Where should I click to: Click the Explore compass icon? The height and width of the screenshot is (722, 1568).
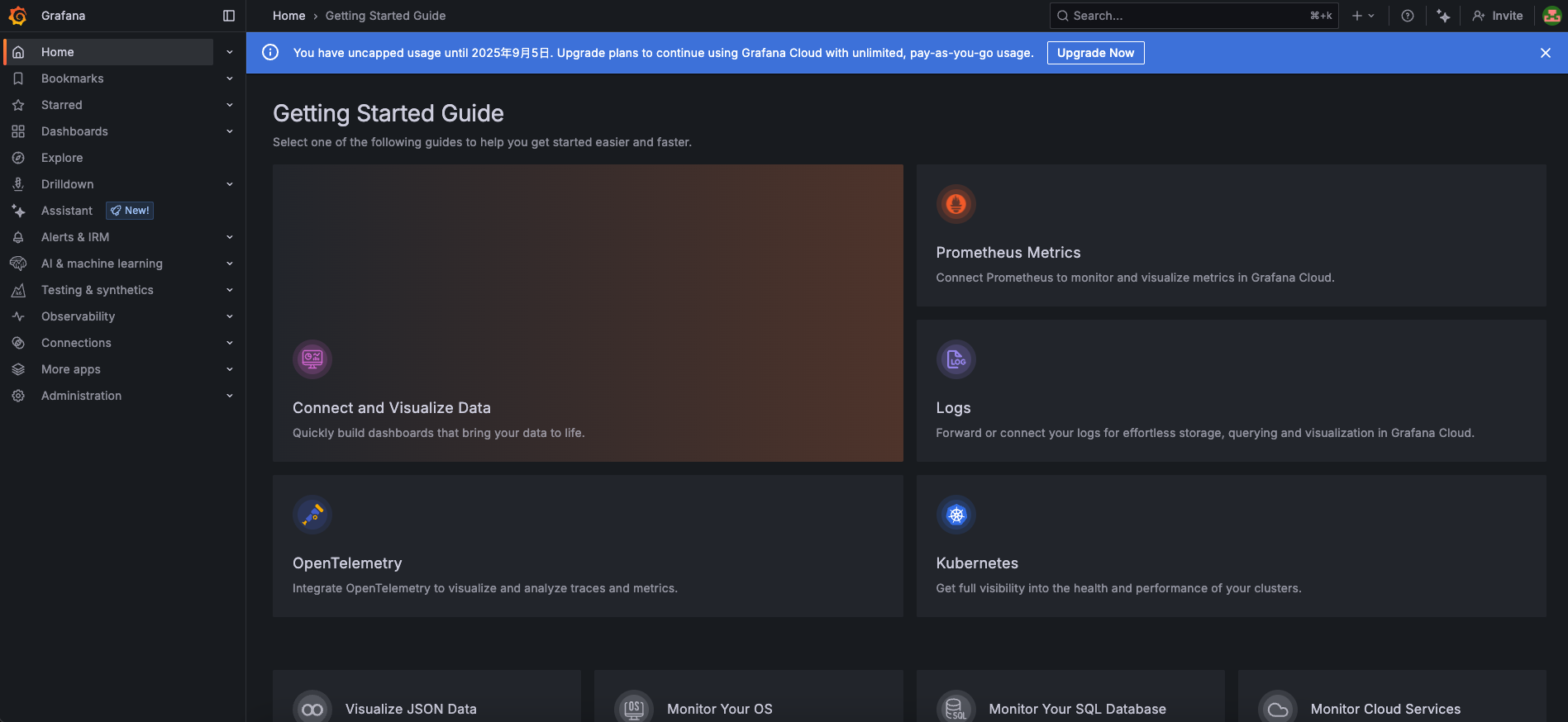(x=18, y=158)
